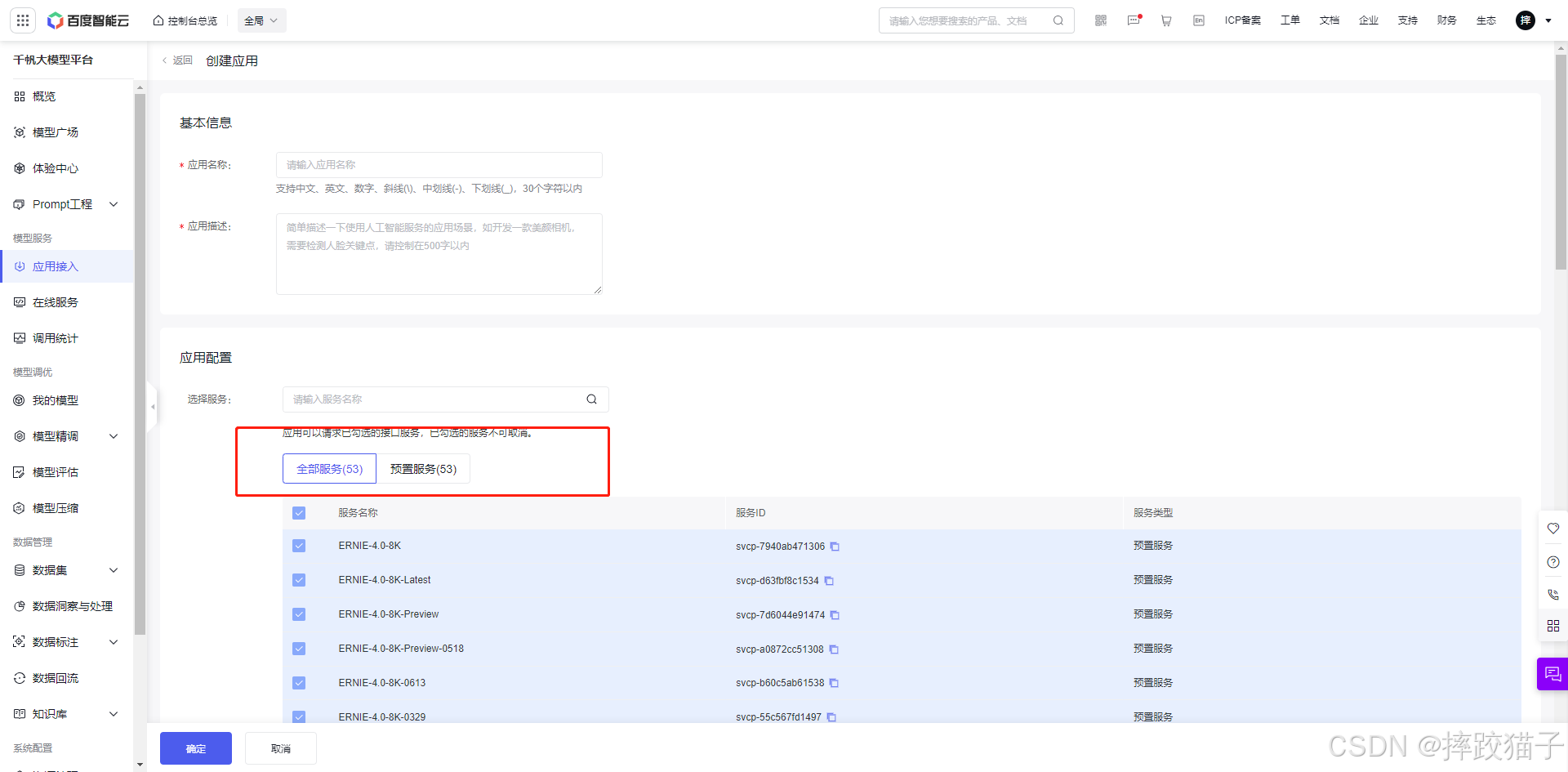Viewport: 1568px width, 772px height.
Task: Click the sidebar vertical scrollbar
Action: [140, 364]
